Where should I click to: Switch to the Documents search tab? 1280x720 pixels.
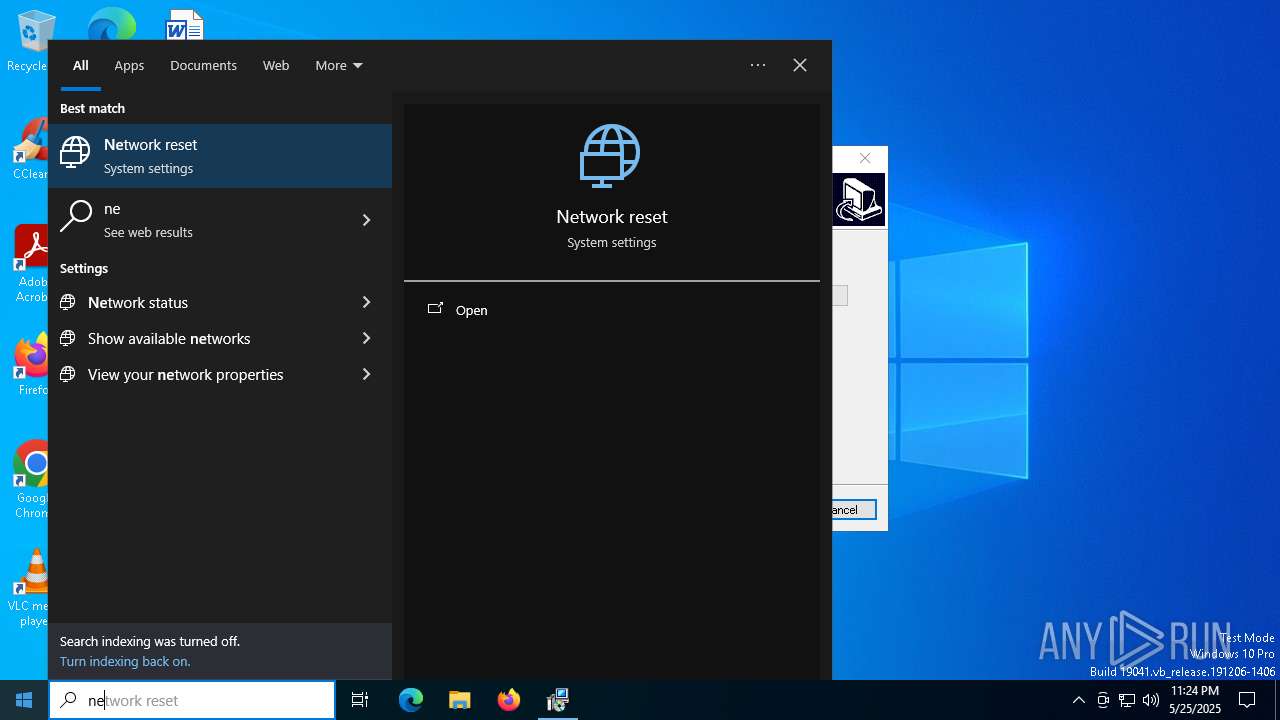click(203, 65)
